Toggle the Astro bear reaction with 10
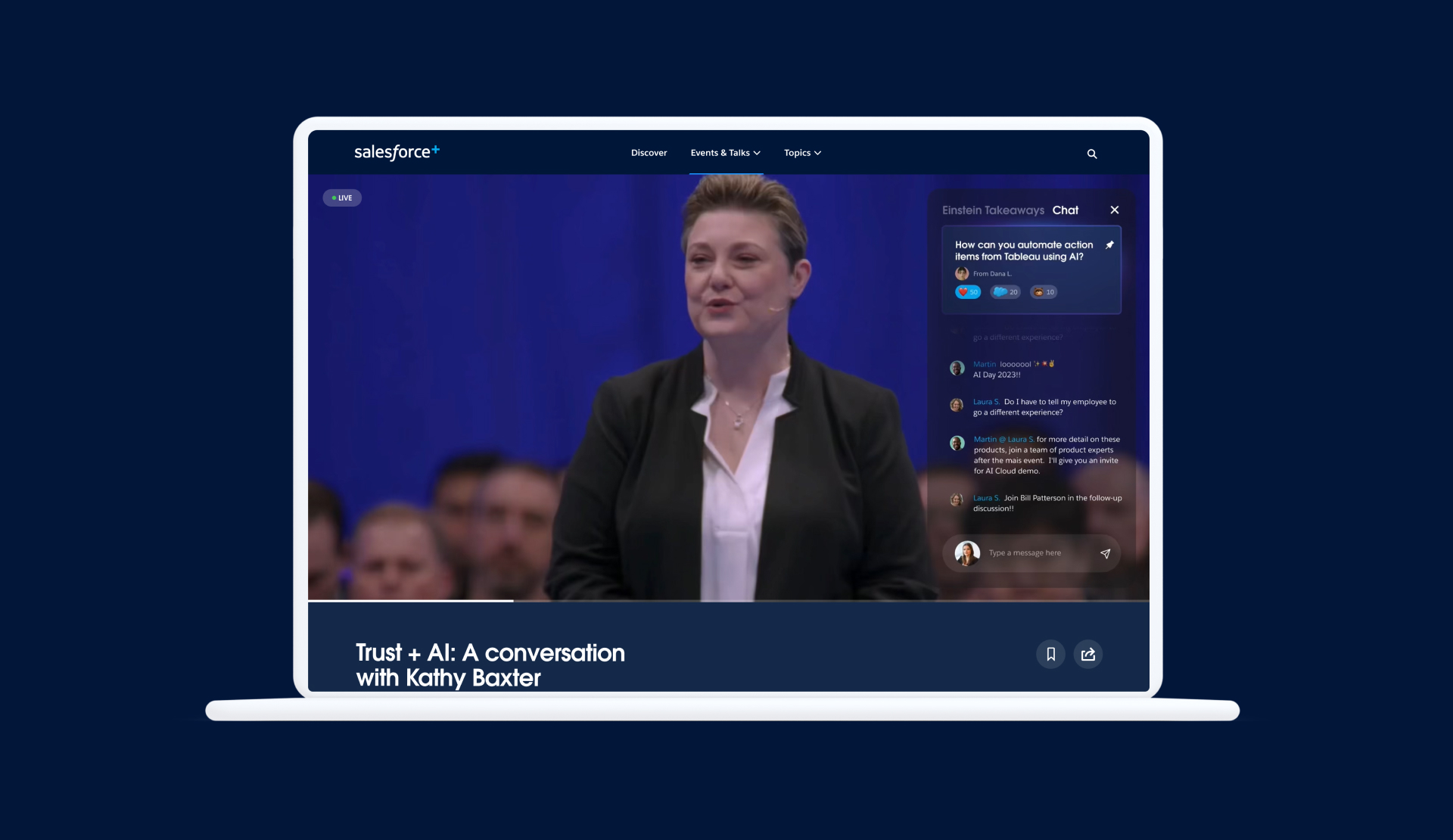This screenshot has height=840, width=1453. pos(1044,292)
